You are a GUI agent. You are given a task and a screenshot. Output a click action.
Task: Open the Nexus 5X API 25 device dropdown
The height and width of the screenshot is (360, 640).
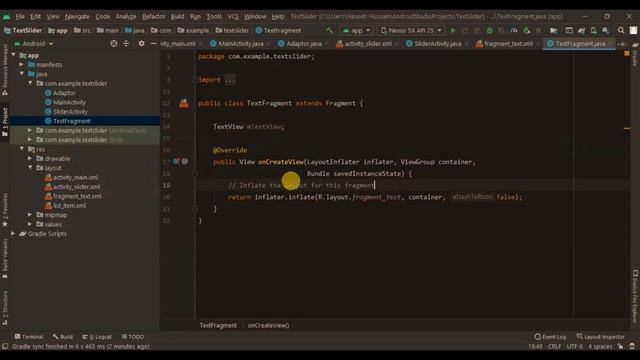[x=411, y=31]
